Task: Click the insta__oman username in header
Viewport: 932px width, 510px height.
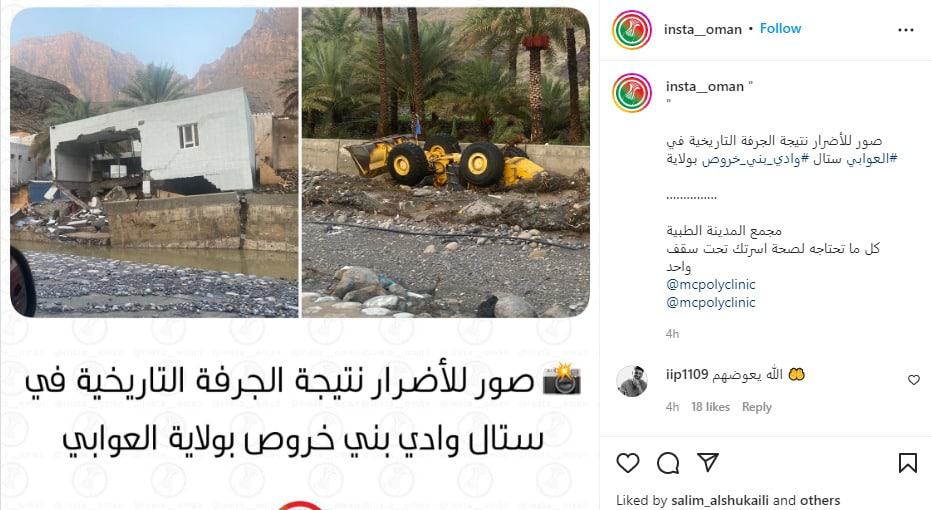Action: [703, 29]
